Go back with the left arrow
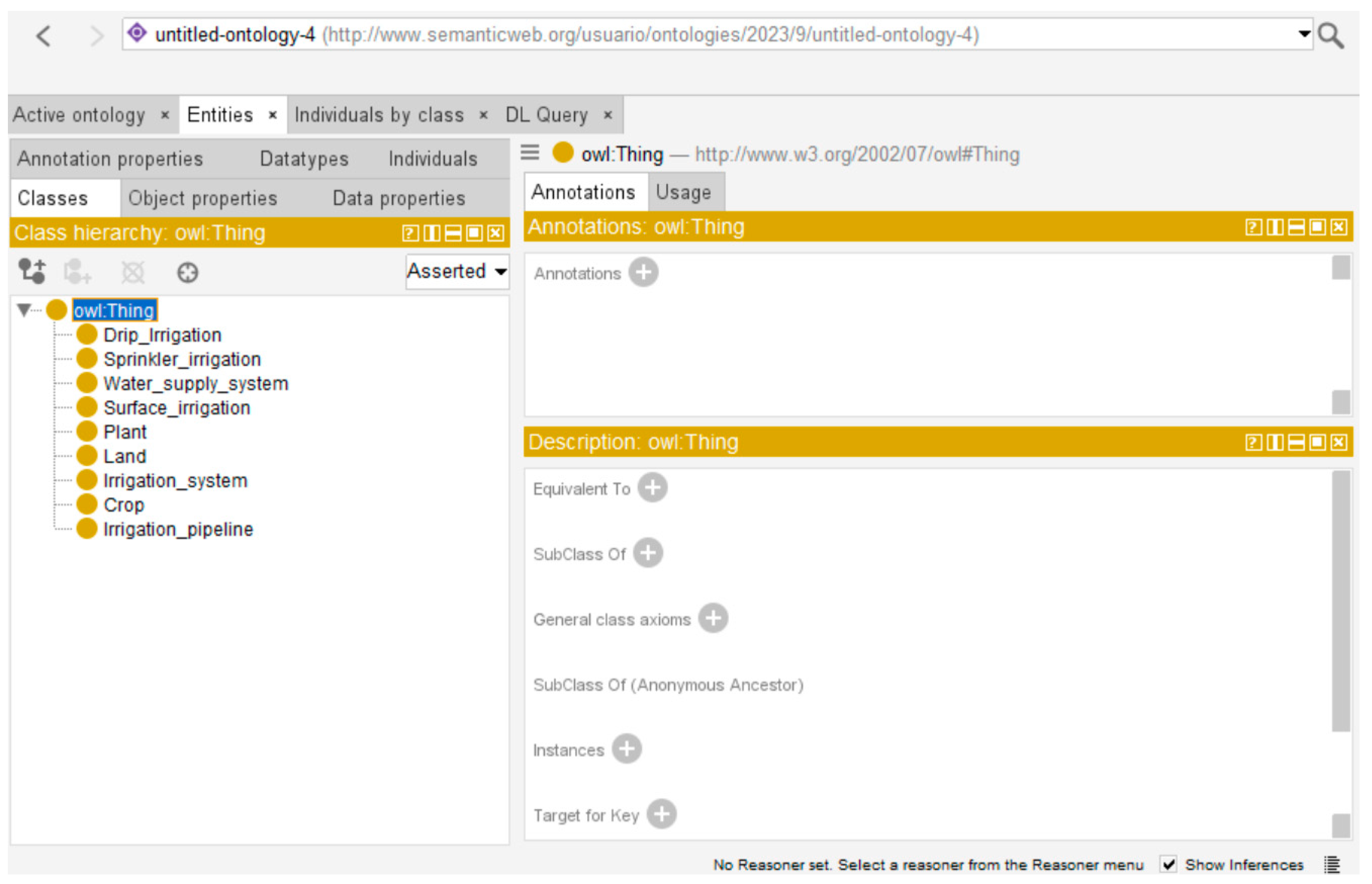Viewport: 1372px width, 884px height. click(x=44, y=36)
